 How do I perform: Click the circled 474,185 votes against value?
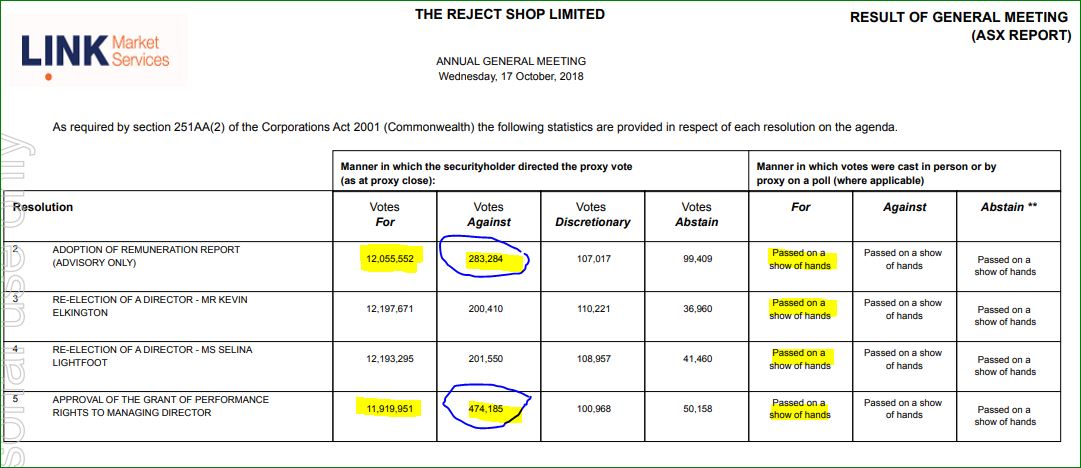click(485, 409)
